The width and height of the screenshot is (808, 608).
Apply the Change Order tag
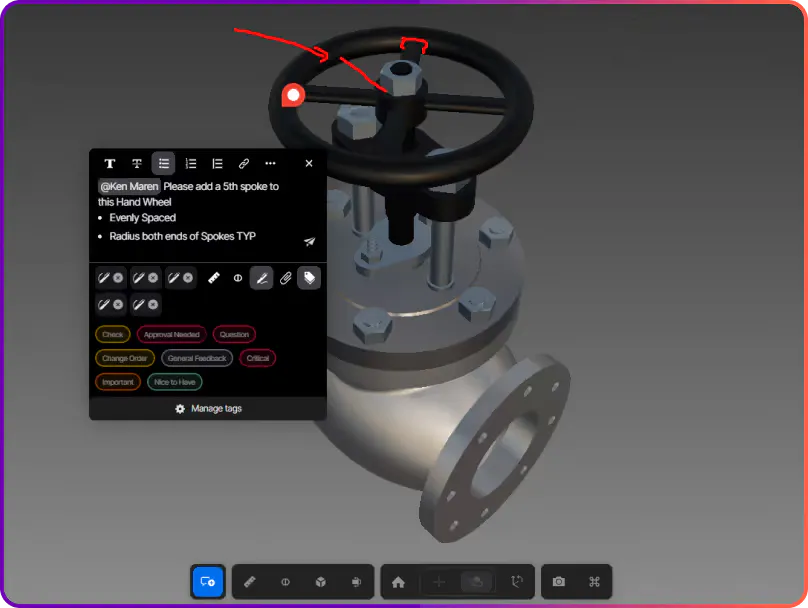125,358
